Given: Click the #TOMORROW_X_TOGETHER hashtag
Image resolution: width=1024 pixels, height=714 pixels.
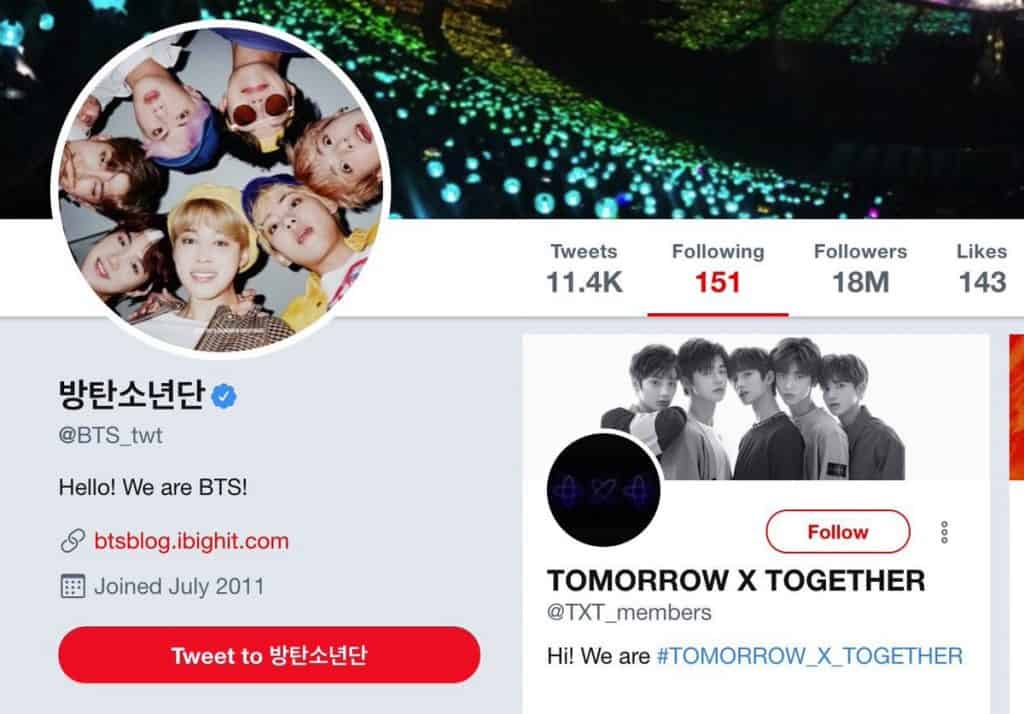Looking at the screenshot, I should pyautogui.click(x=810, y=656).
